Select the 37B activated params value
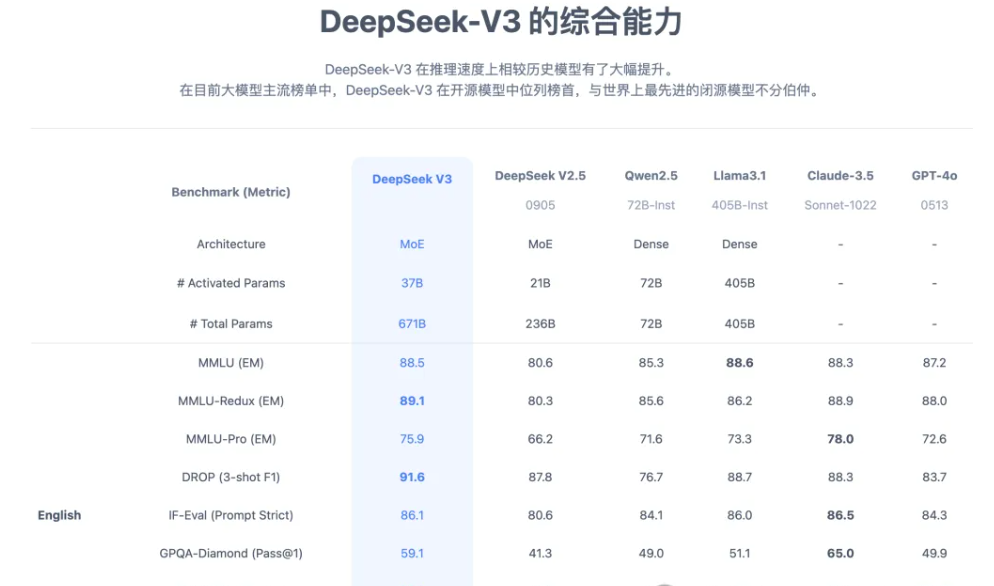The width and height of the screenshot is (994, 586). (x=412, y=283)
